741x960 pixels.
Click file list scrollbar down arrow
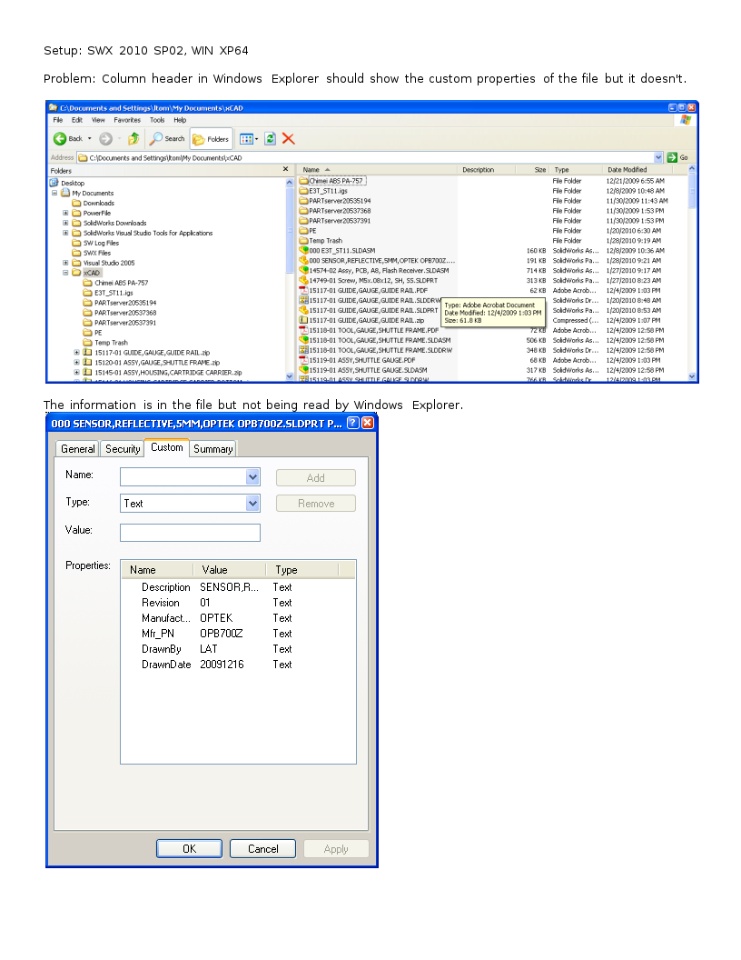692,377
